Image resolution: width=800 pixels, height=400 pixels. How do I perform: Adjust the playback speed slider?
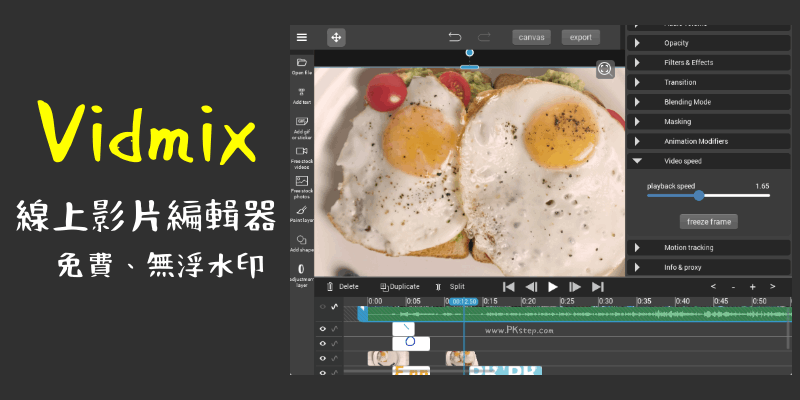click(x=698, y=195)
